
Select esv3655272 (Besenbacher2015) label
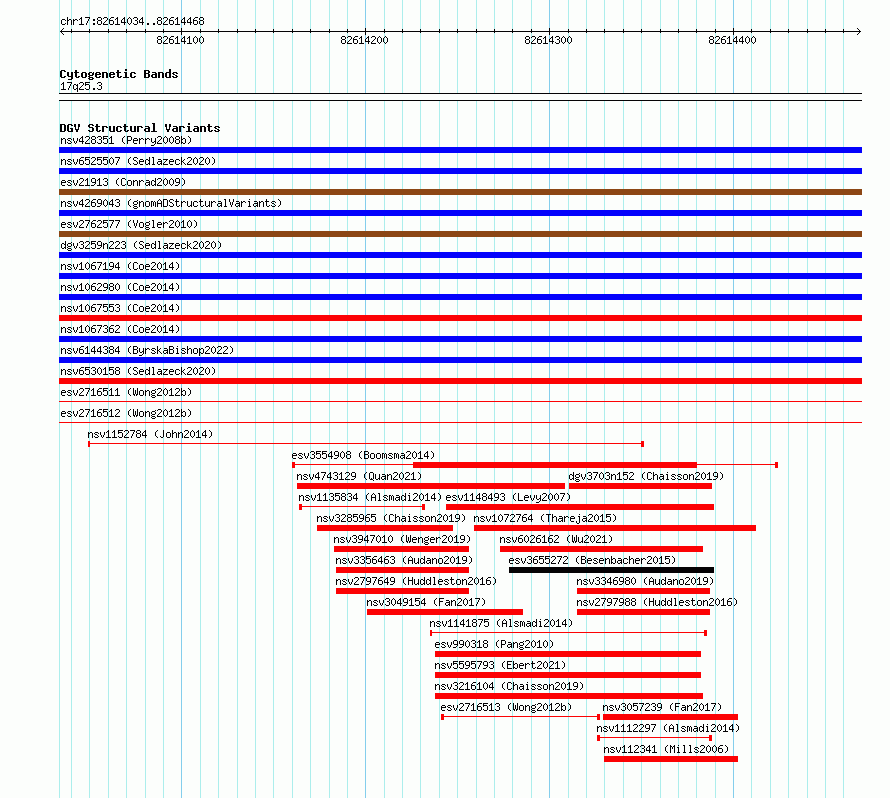click(x=592, y=560)
